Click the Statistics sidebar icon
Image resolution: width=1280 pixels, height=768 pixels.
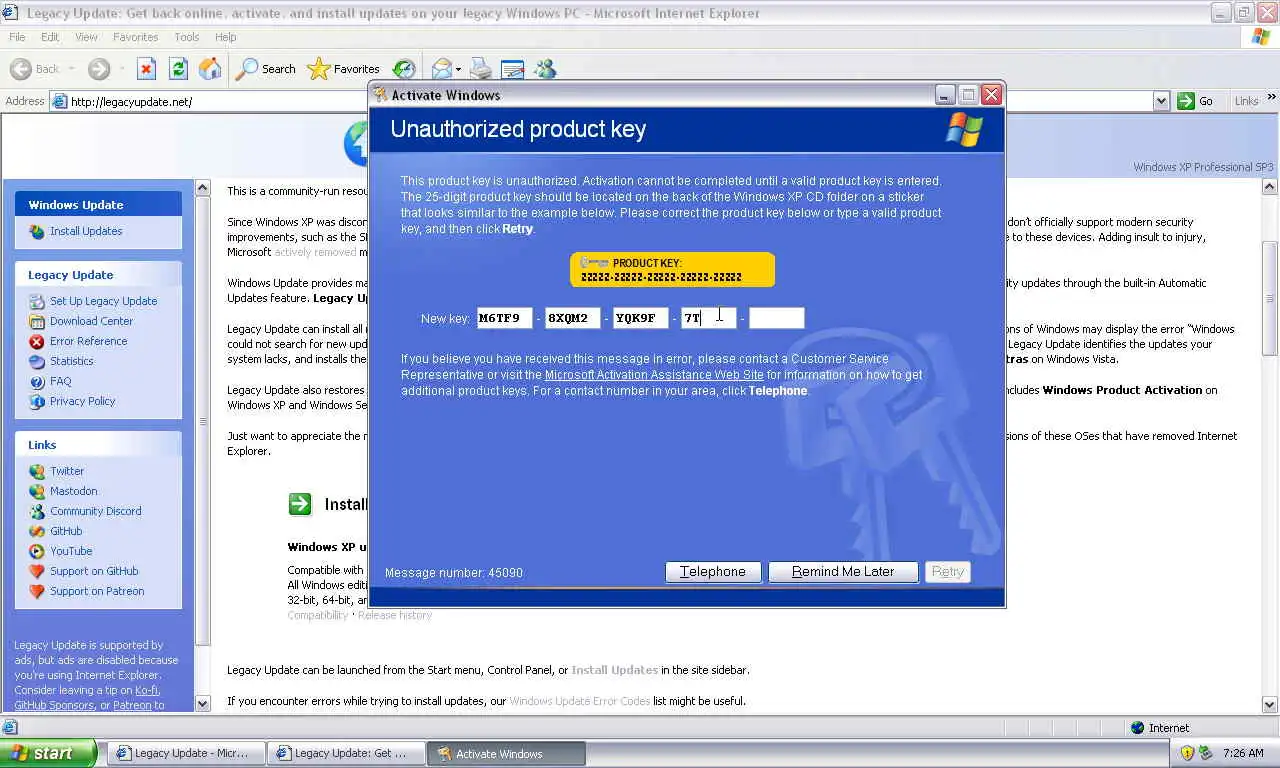click(x=37, y=361)
